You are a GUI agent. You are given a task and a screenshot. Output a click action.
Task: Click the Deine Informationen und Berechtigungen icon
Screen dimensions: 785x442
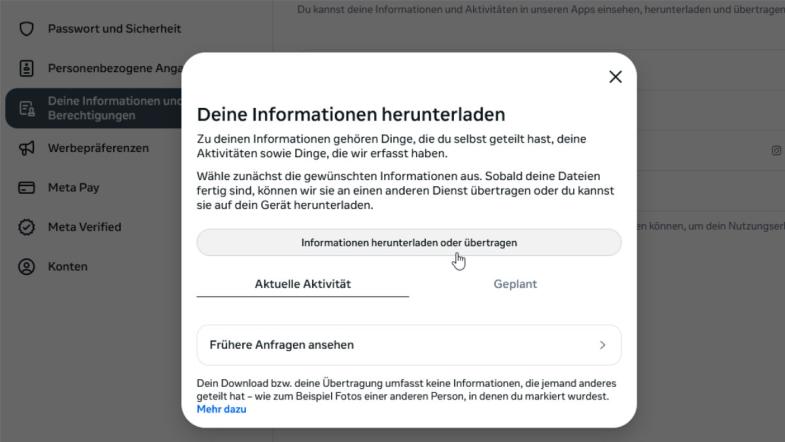[x=27, y=108]
